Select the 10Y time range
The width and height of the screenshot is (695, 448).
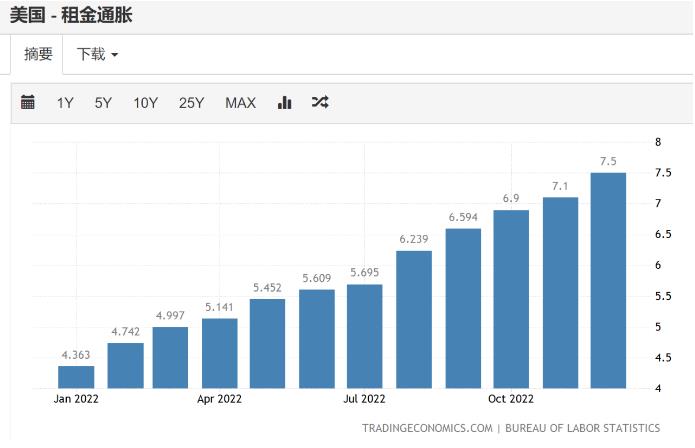[145, 103]
